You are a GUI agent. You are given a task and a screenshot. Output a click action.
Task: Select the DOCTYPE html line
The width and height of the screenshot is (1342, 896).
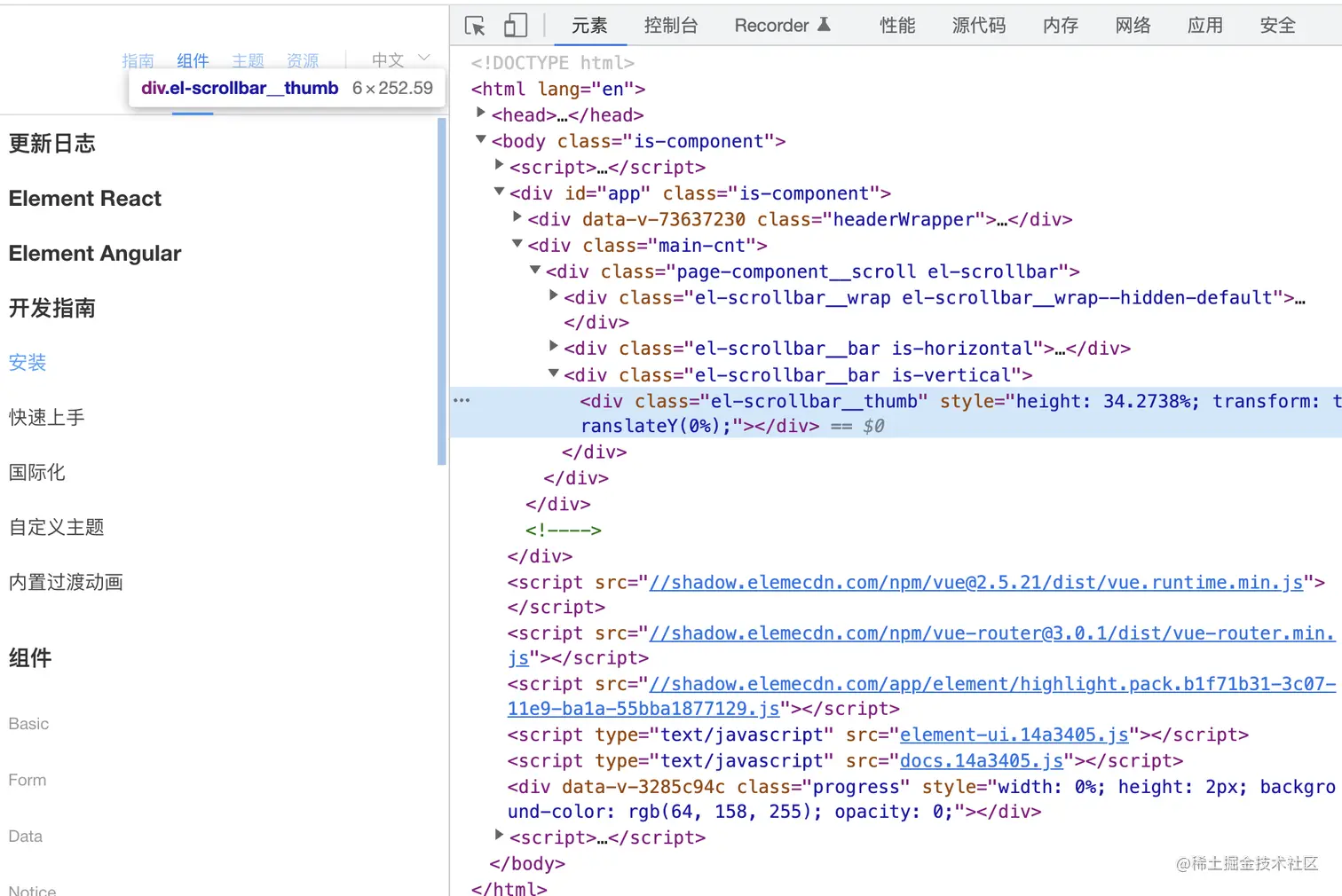[553, 63]
